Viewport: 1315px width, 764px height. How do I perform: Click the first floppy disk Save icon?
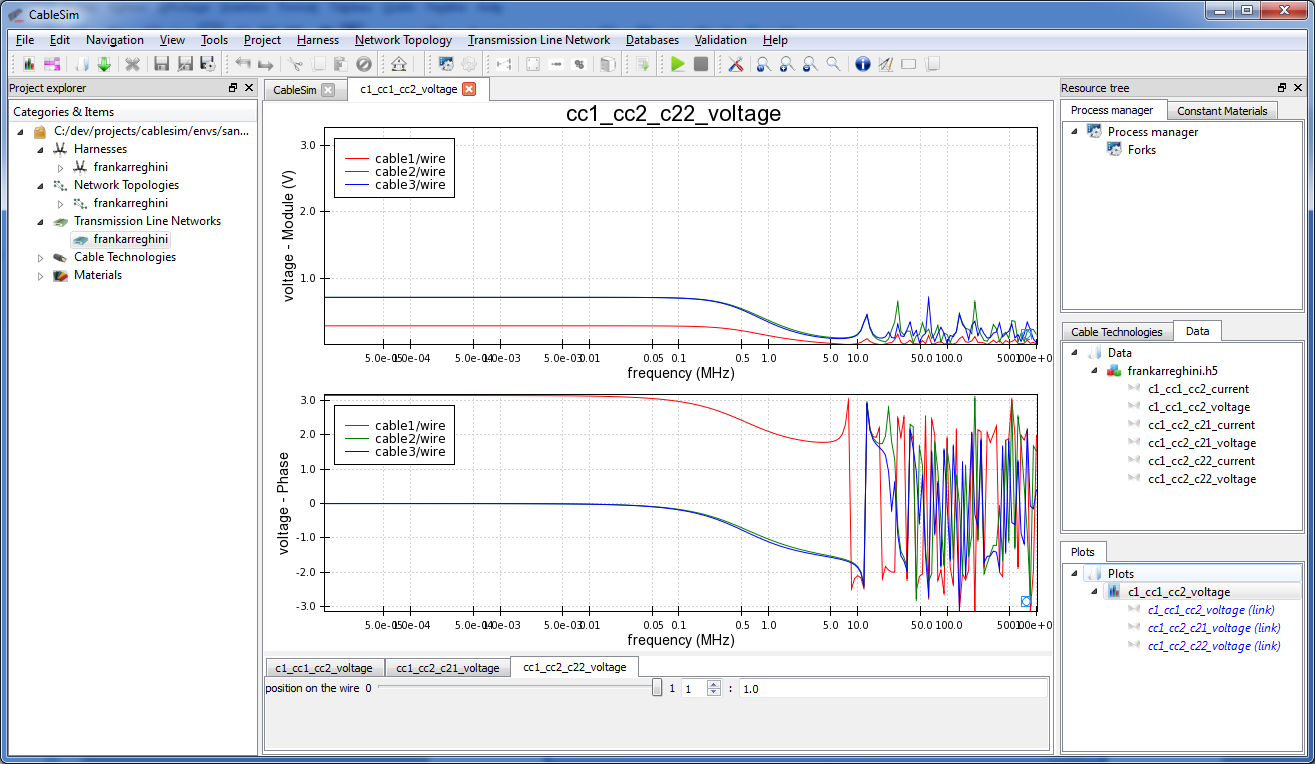[x=161, y=64]
